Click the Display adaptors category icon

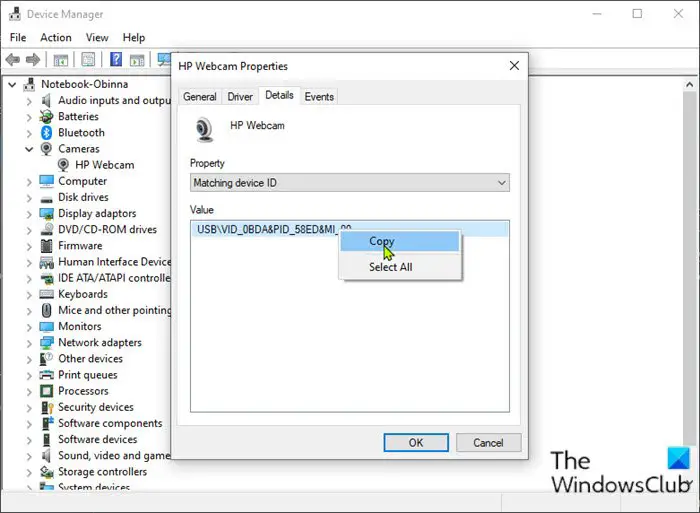click(x=46, y=213)
